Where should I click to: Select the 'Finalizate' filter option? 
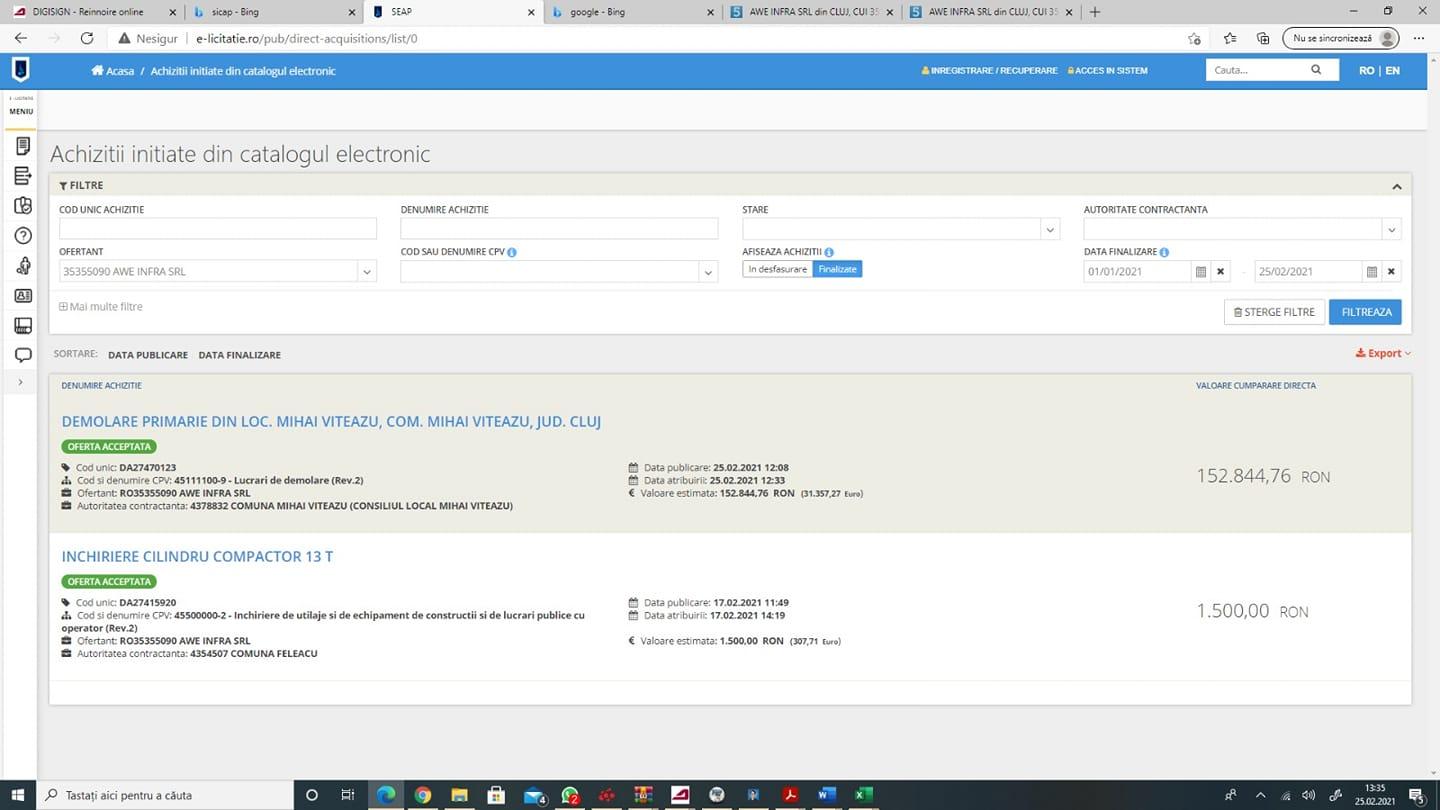point(837,269)
